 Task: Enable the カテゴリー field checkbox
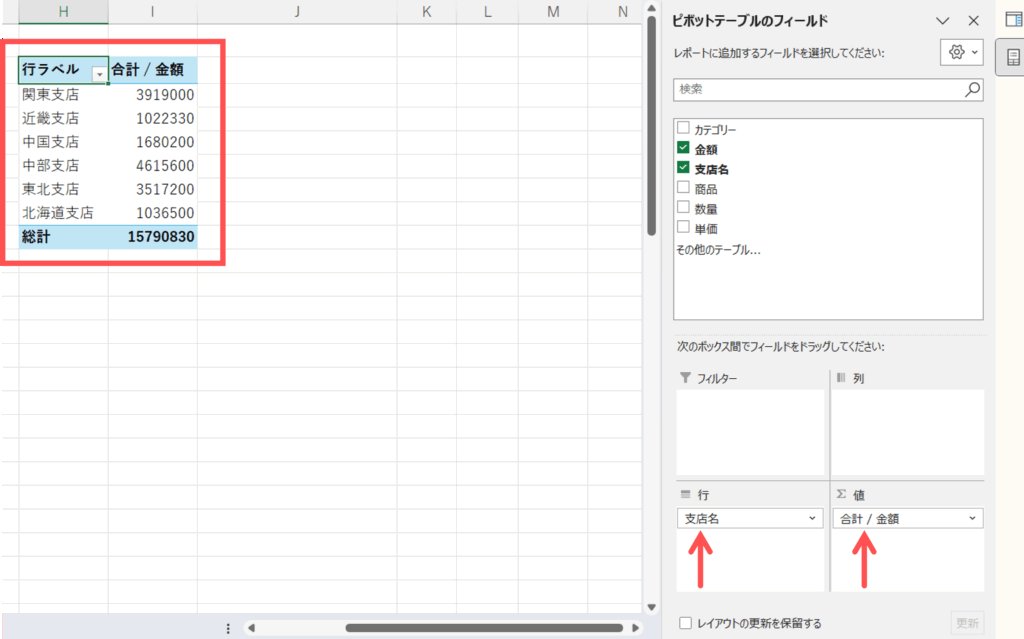[683, 129]
